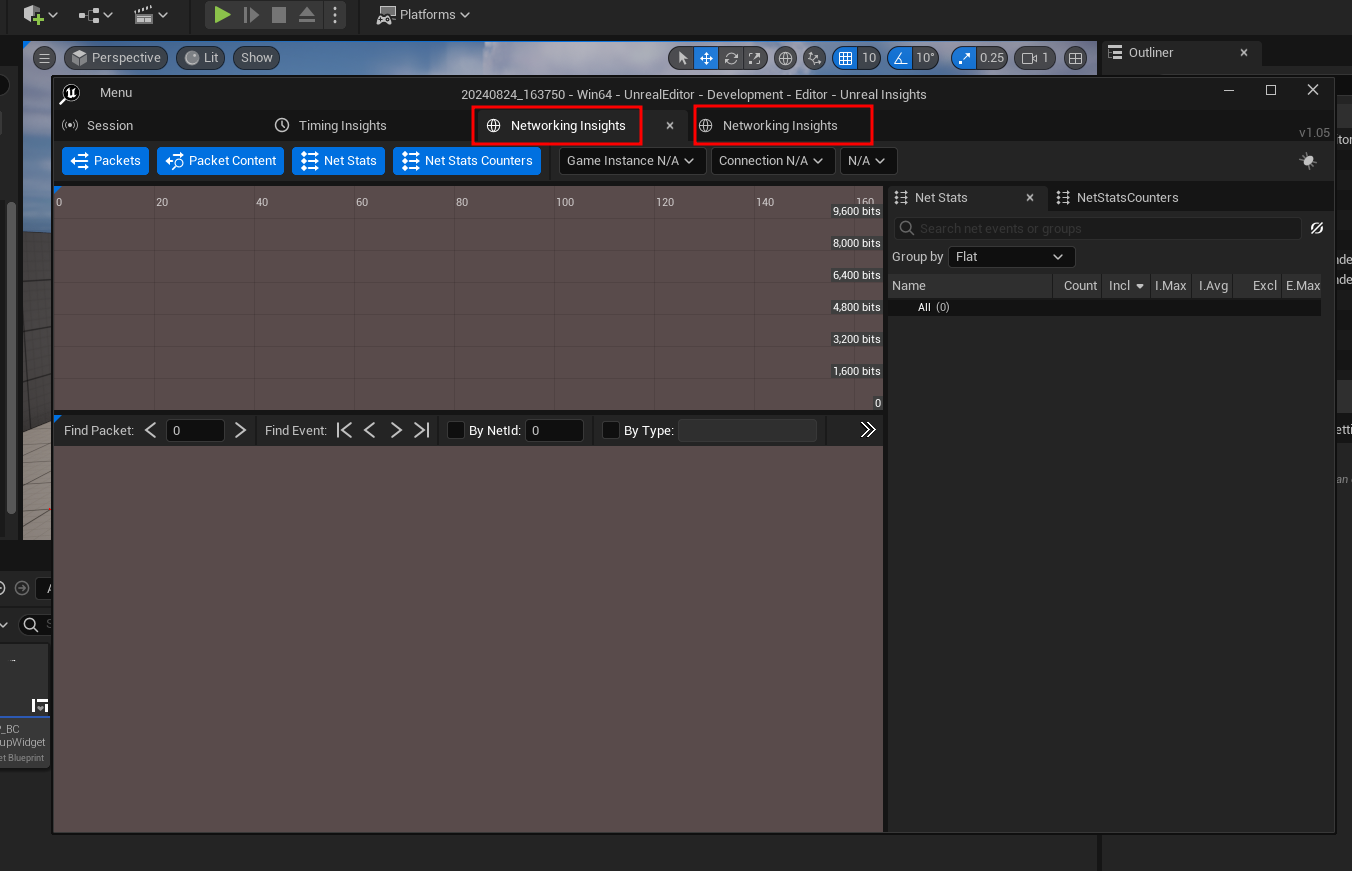Toggle the Packets view button

(105, 161)
